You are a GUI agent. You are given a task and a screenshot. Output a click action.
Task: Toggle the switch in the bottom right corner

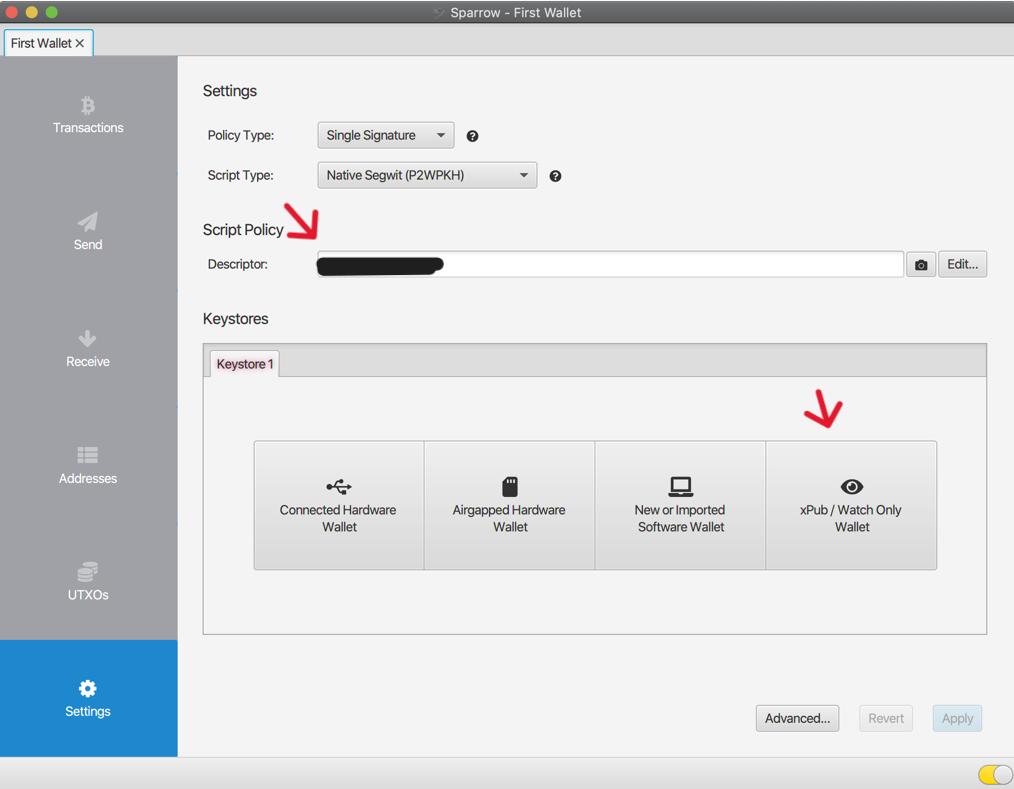click(x=991, y=774)
